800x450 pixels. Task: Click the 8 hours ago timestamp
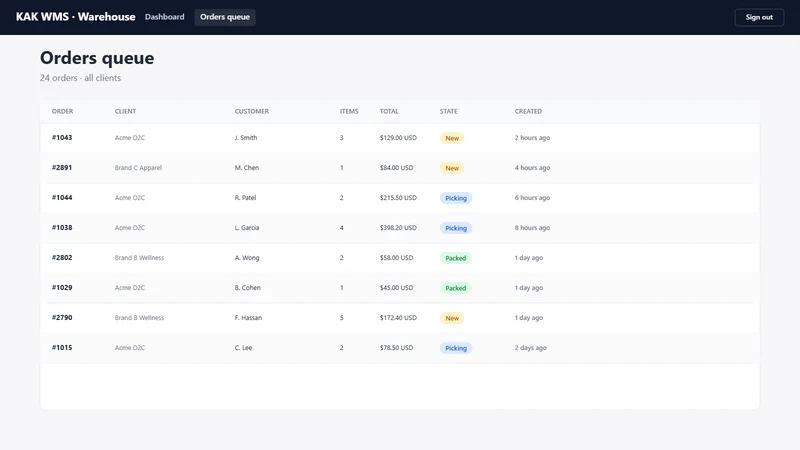532,228
